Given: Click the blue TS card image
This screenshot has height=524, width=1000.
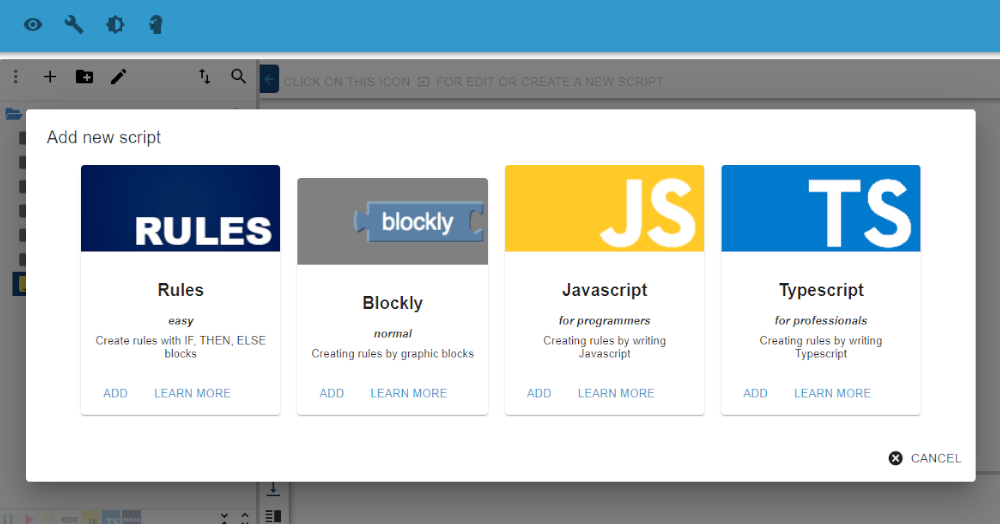Looking at the screenshot, I should point(821,208).
